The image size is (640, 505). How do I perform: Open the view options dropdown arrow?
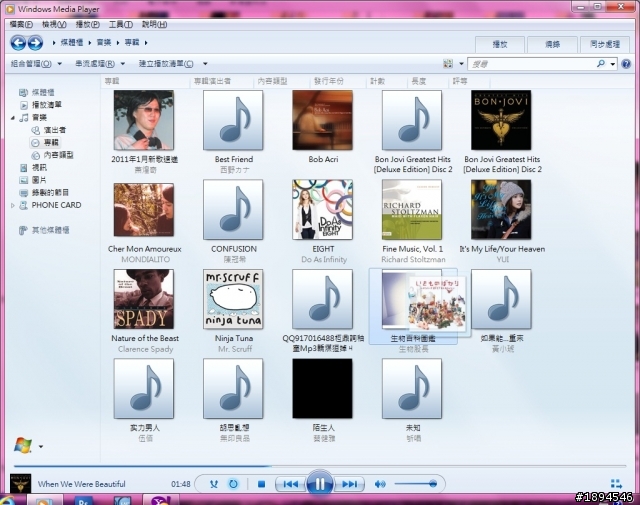(461, 64)
